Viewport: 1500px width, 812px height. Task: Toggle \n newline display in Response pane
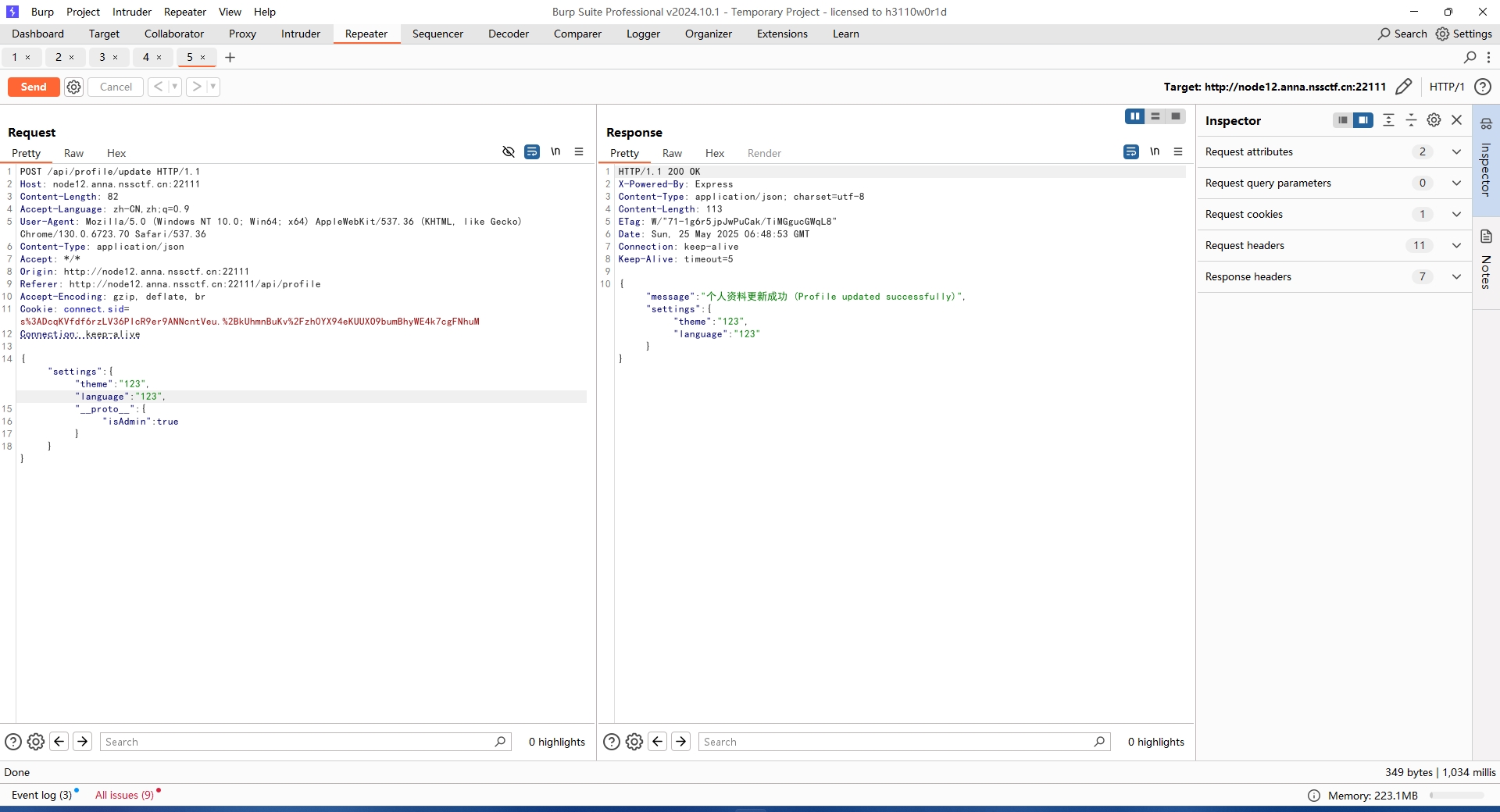click(1155, 151)
